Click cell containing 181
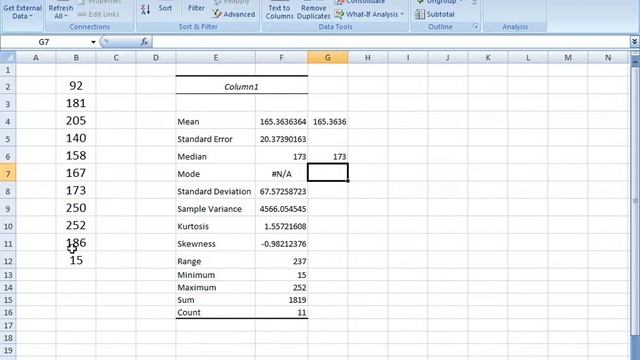The width and height of the screenshot is (640, 360). (76, 103)
